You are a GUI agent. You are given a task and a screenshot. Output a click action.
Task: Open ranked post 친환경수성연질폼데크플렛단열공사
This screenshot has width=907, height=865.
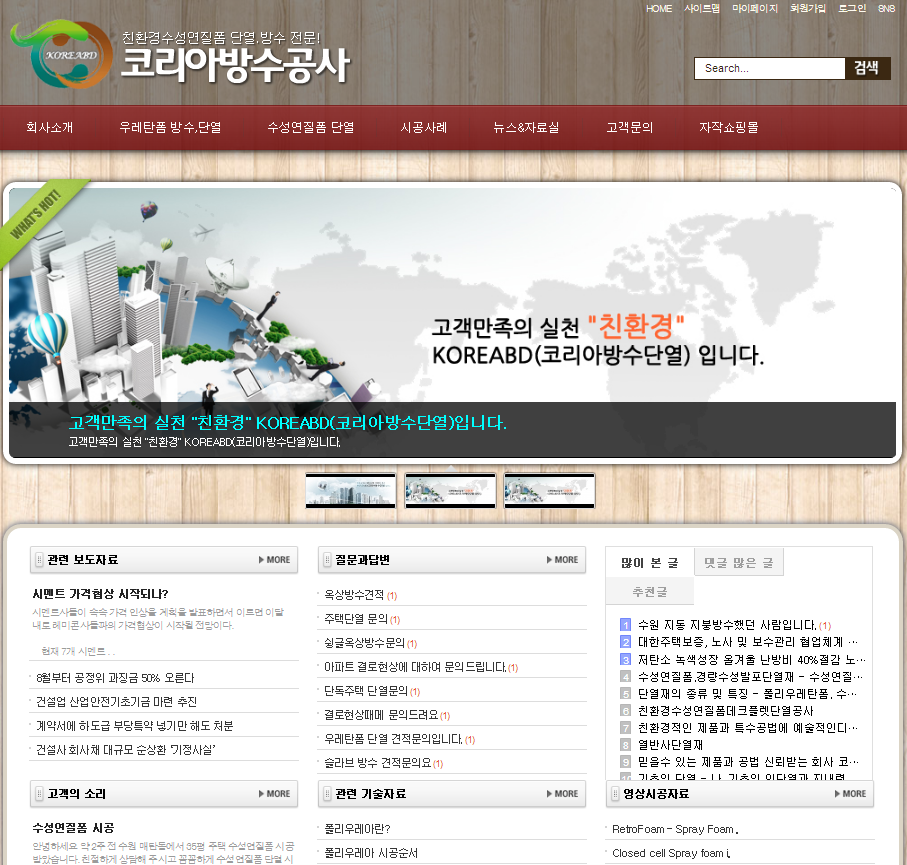[x=725, y=711]
